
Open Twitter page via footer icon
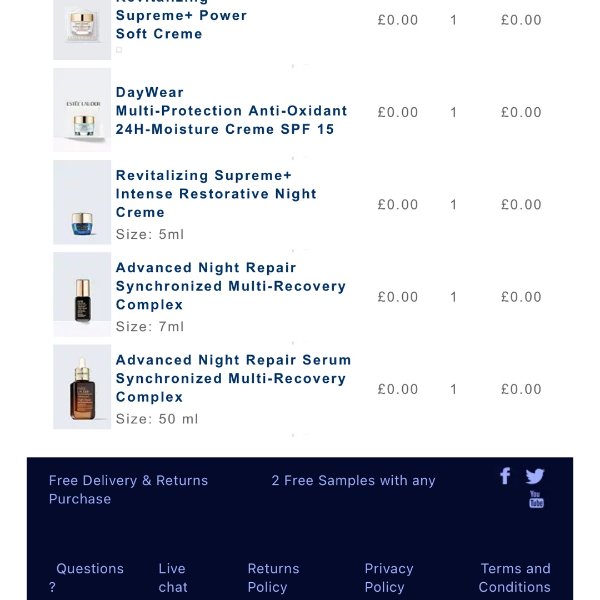click(535, 477)
